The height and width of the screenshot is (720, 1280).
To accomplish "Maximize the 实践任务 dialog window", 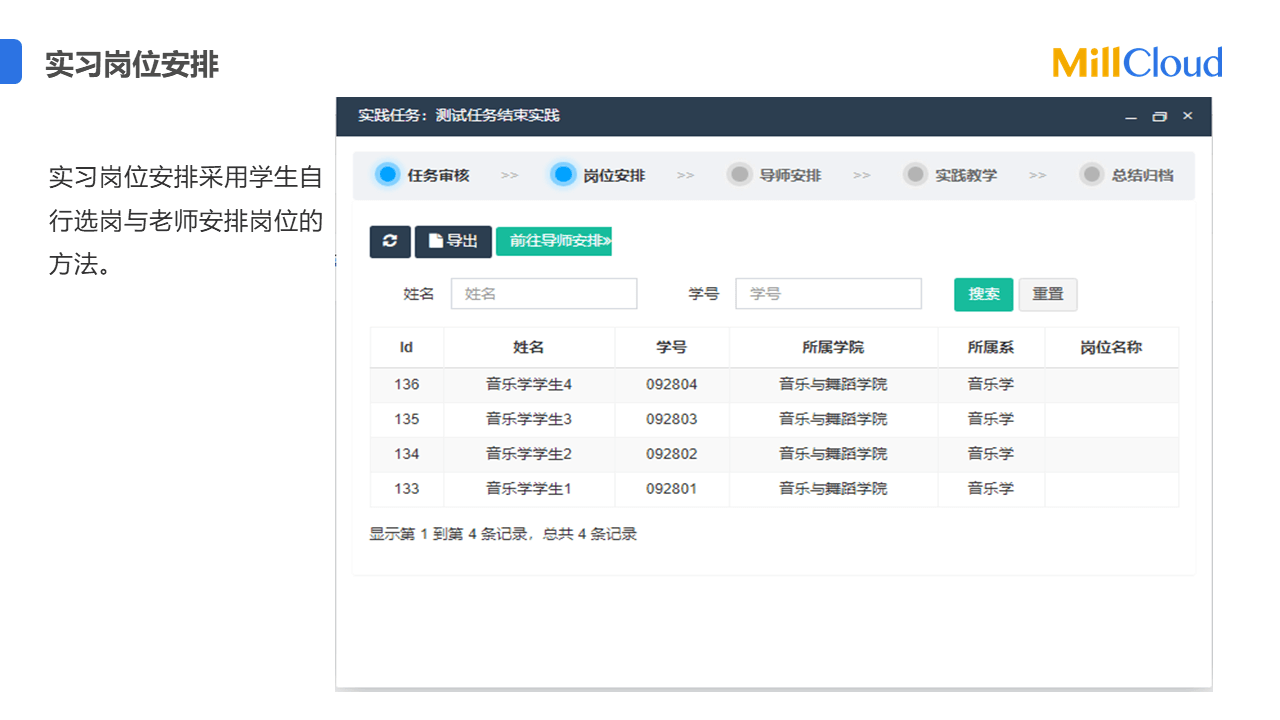I will (1159, 117).
